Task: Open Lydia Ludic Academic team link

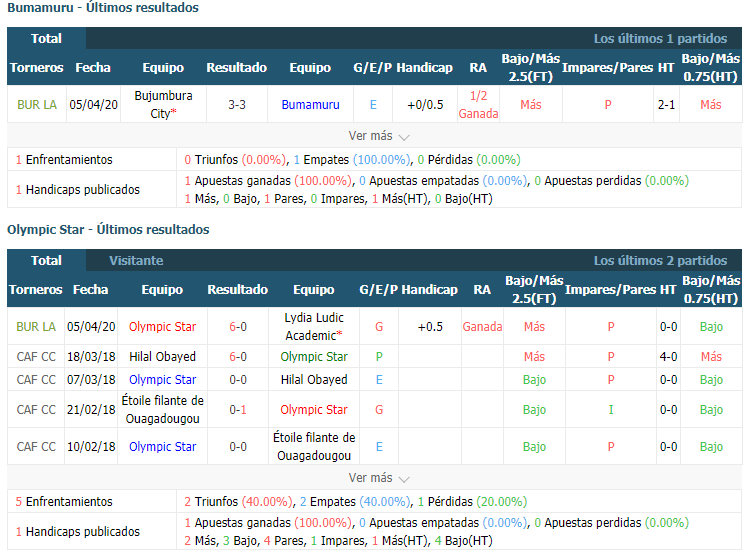Action: point(314,327)
